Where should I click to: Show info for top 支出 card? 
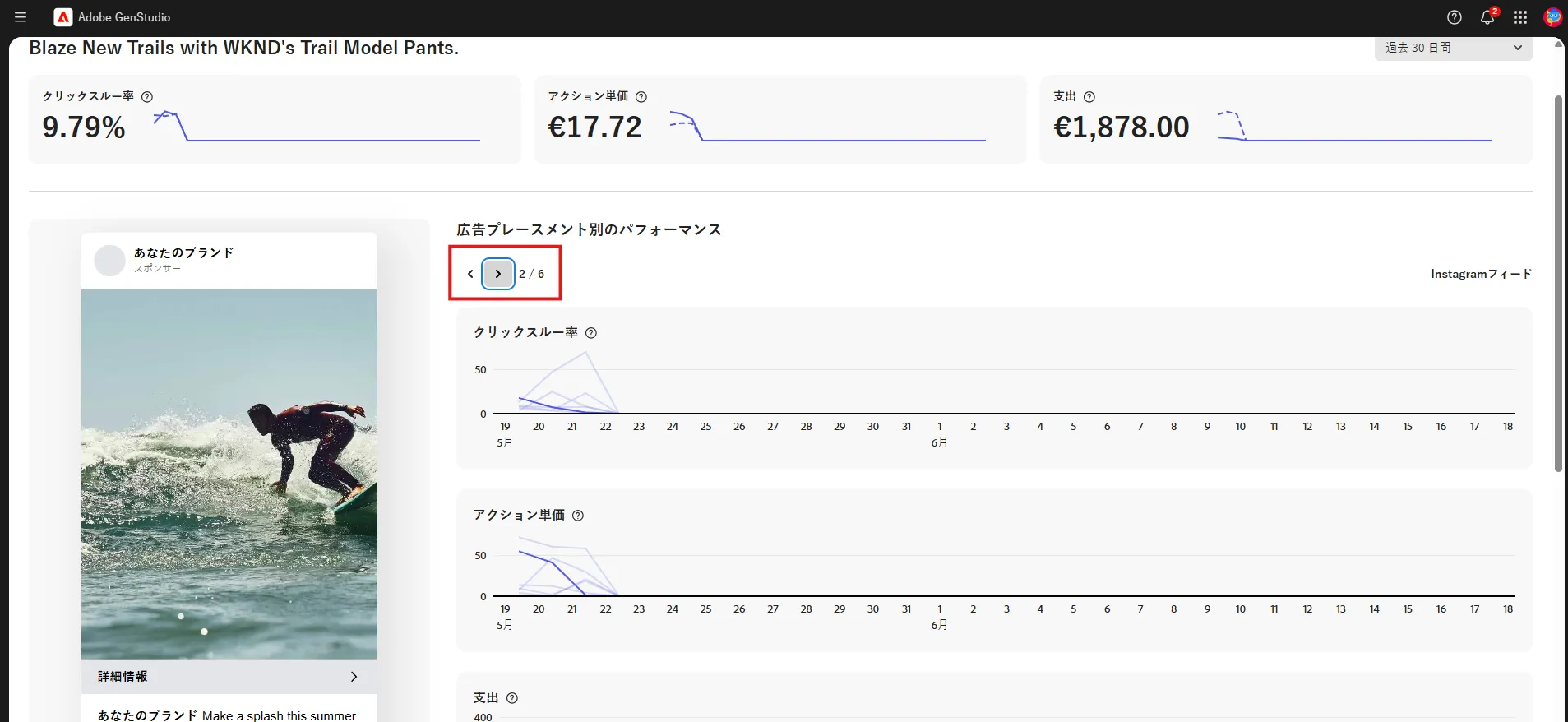tap(1089, 97)
